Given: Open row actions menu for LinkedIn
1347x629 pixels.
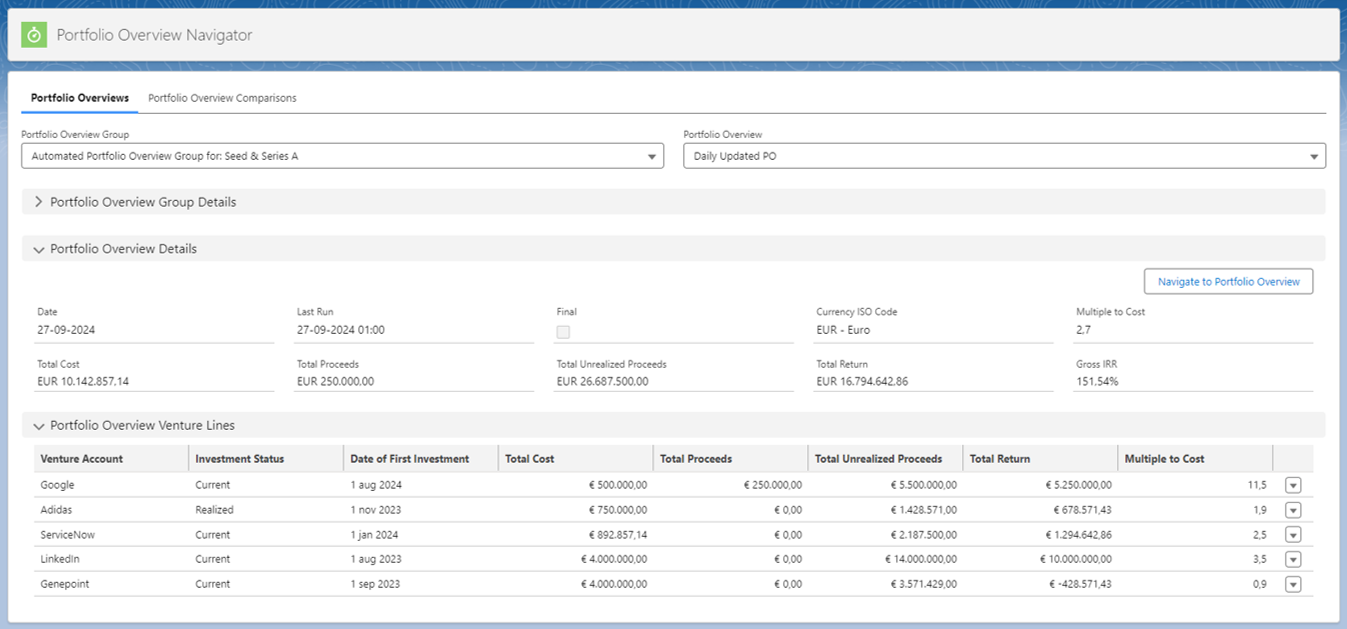Looking at the screenshot, I should tap(1292, 560).
